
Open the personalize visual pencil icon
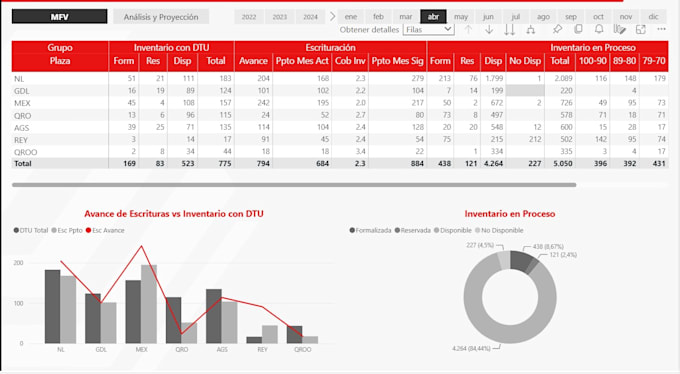click(620, 30)
